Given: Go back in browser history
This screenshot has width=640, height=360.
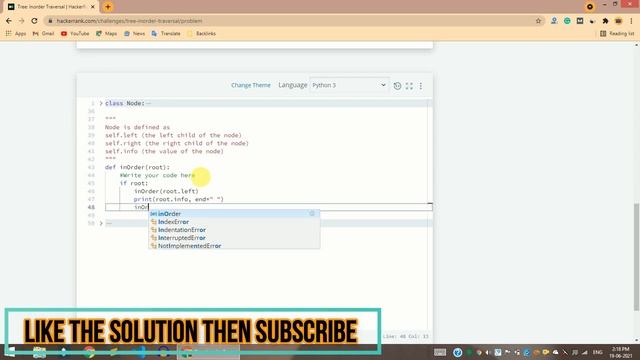Looking at the screenshot, I should pos(9,21).
